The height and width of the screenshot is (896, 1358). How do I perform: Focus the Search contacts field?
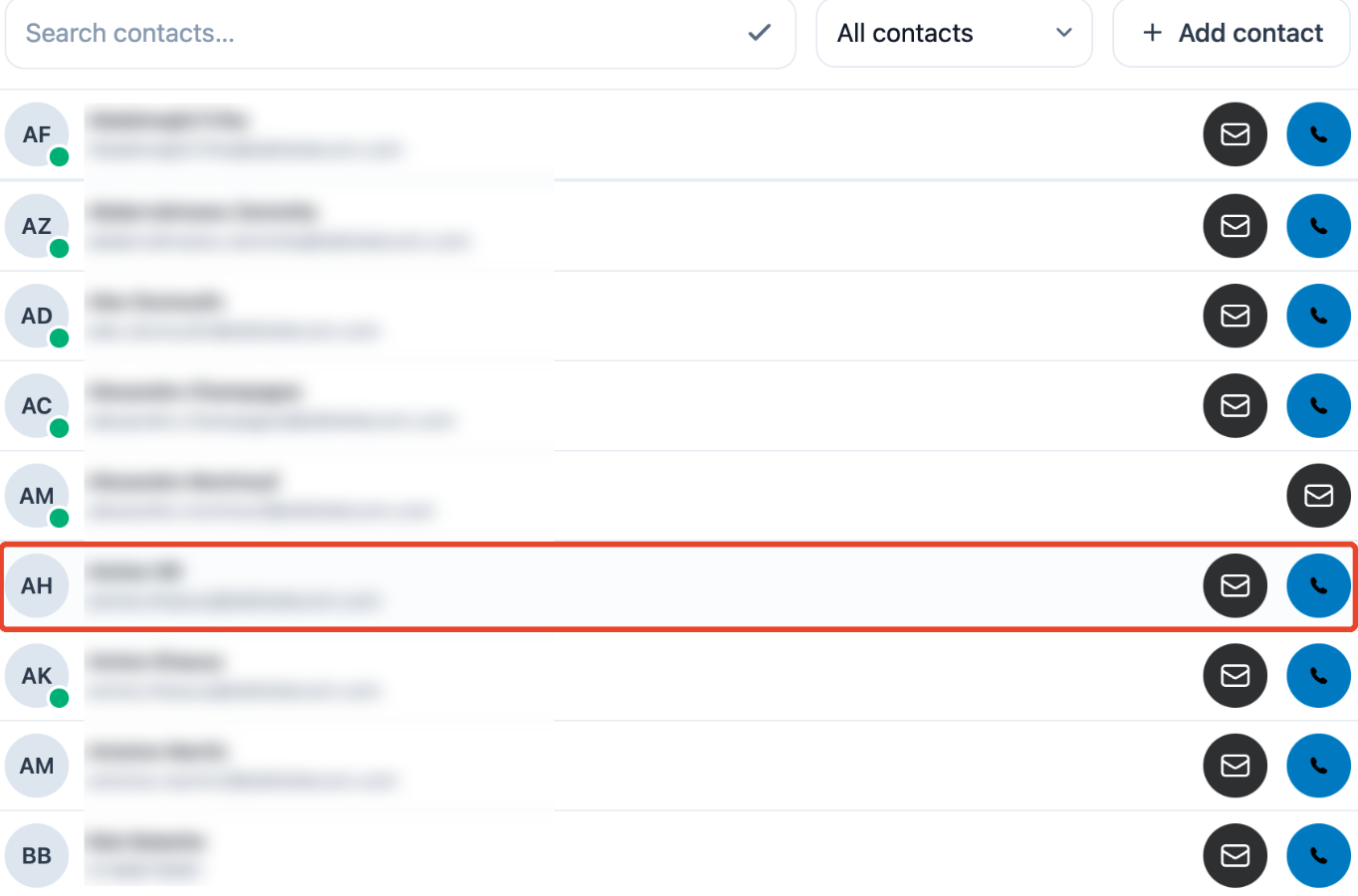(400, 33)
